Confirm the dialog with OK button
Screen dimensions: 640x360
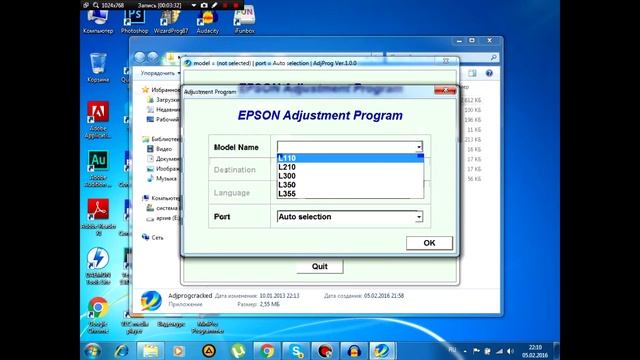[429, 243]
